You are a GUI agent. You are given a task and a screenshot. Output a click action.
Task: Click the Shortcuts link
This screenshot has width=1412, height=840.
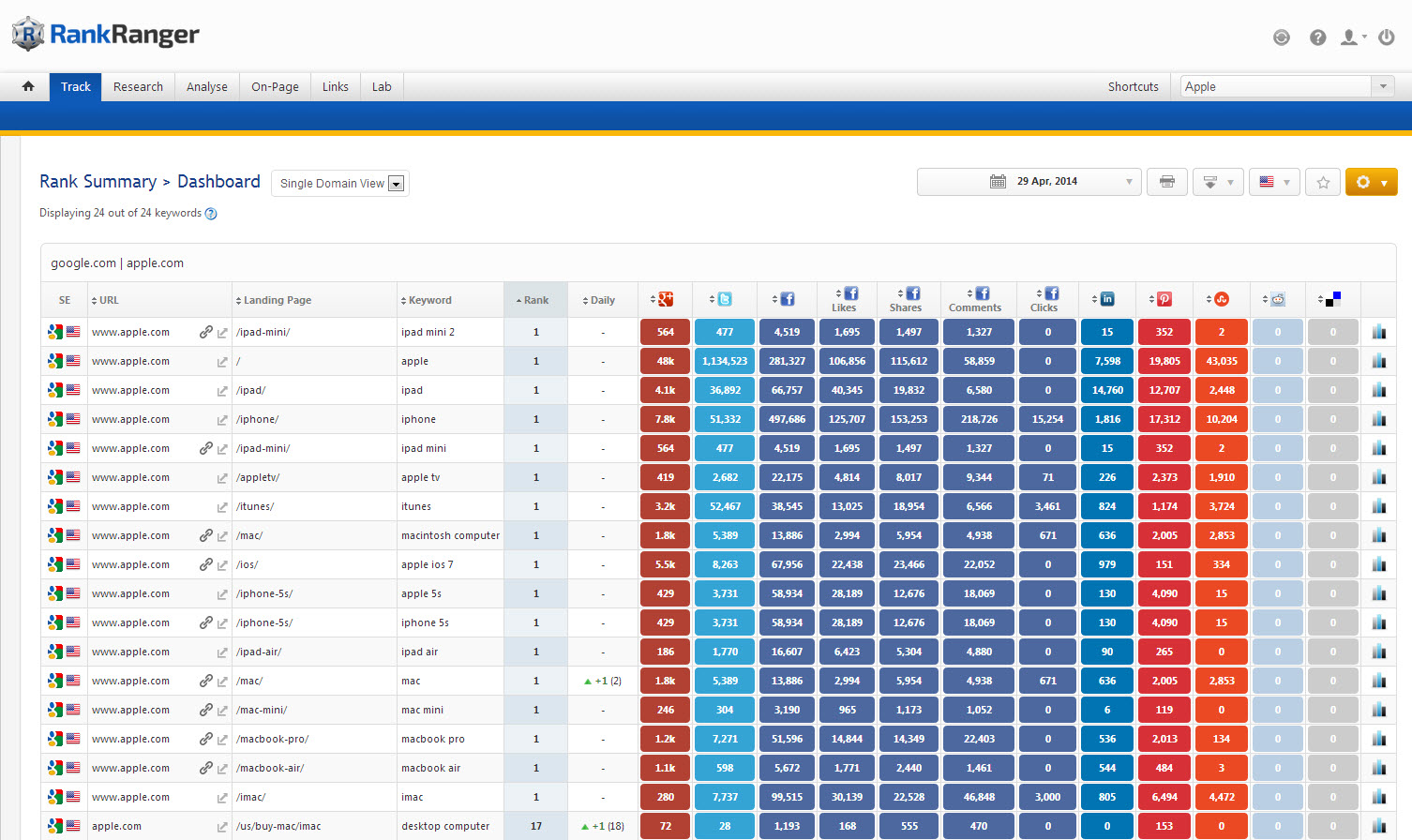click(x=1133, y=86)
